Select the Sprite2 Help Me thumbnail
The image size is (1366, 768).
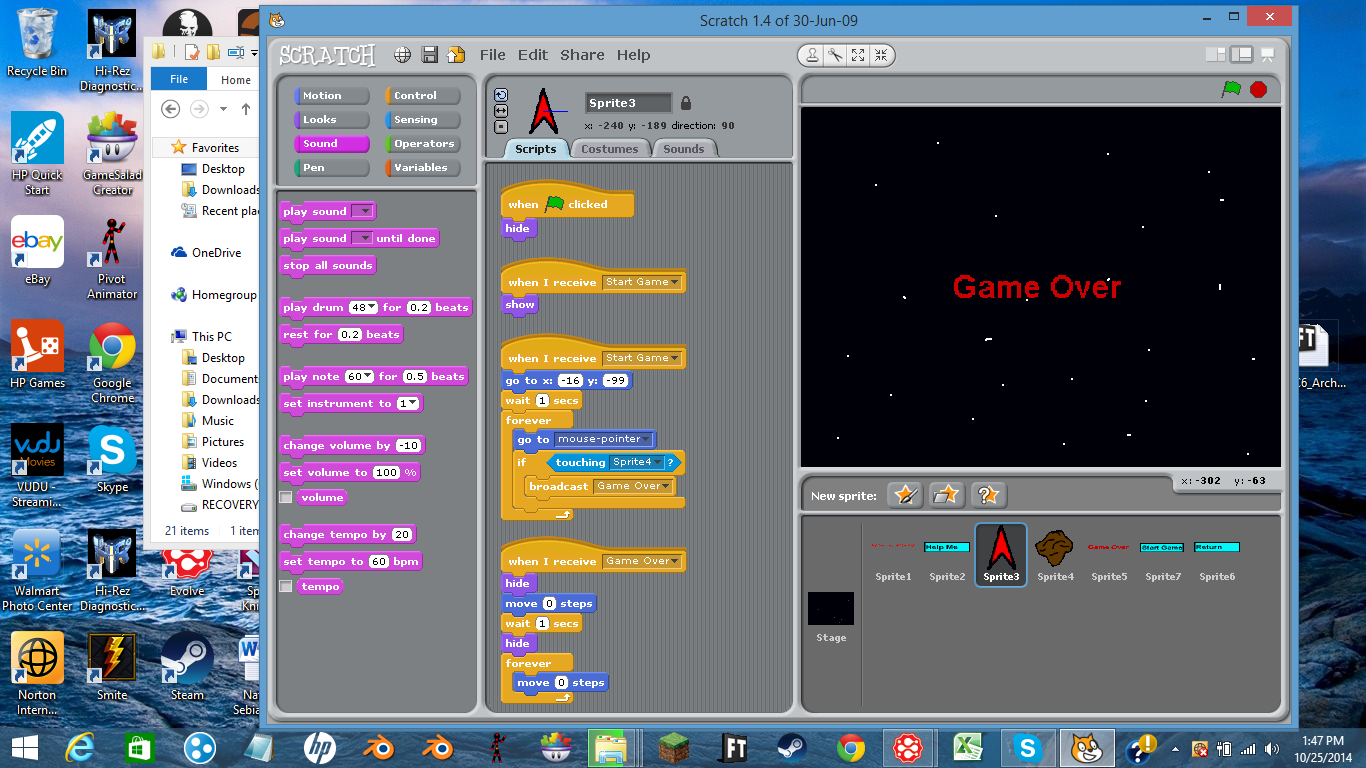pyautogui.click(x=947, y=553)
